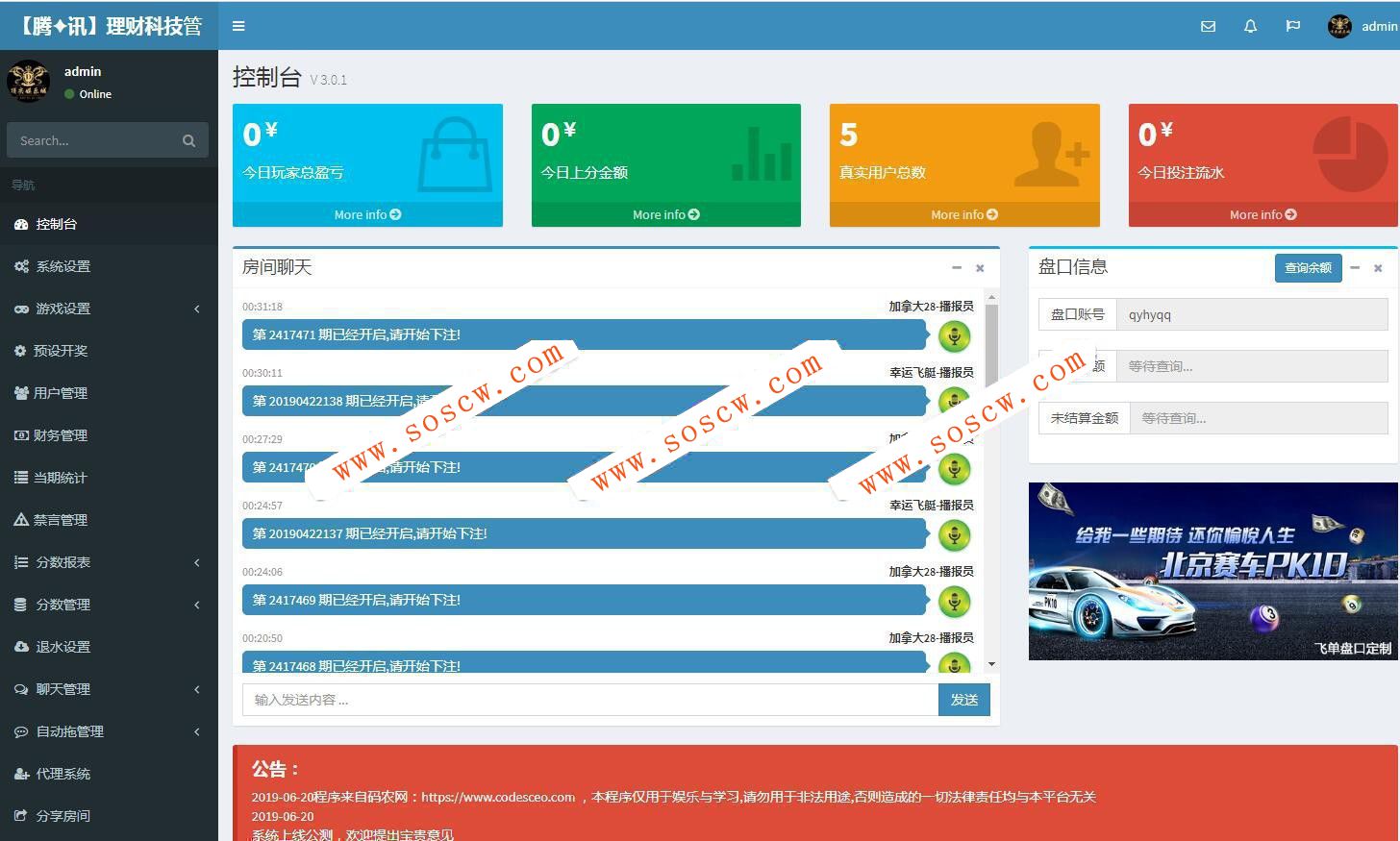Collapse the 房间聊天 panel with minus icon
Screen dimensions: 1400x841
point(957,268)
